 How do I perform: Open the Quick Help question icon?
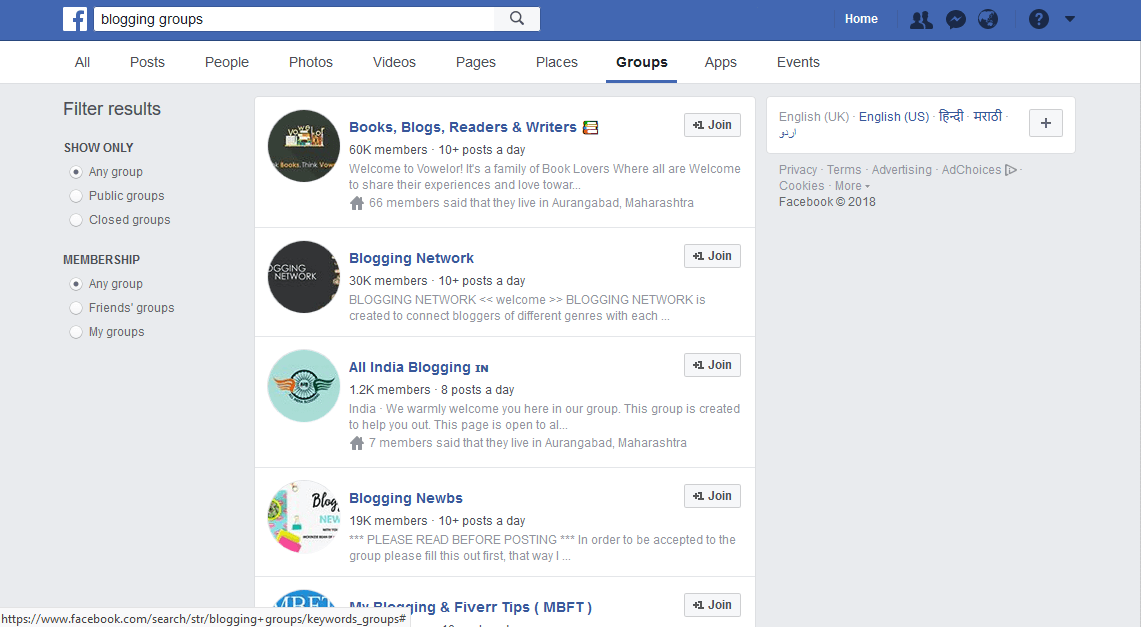(1038, 20)
